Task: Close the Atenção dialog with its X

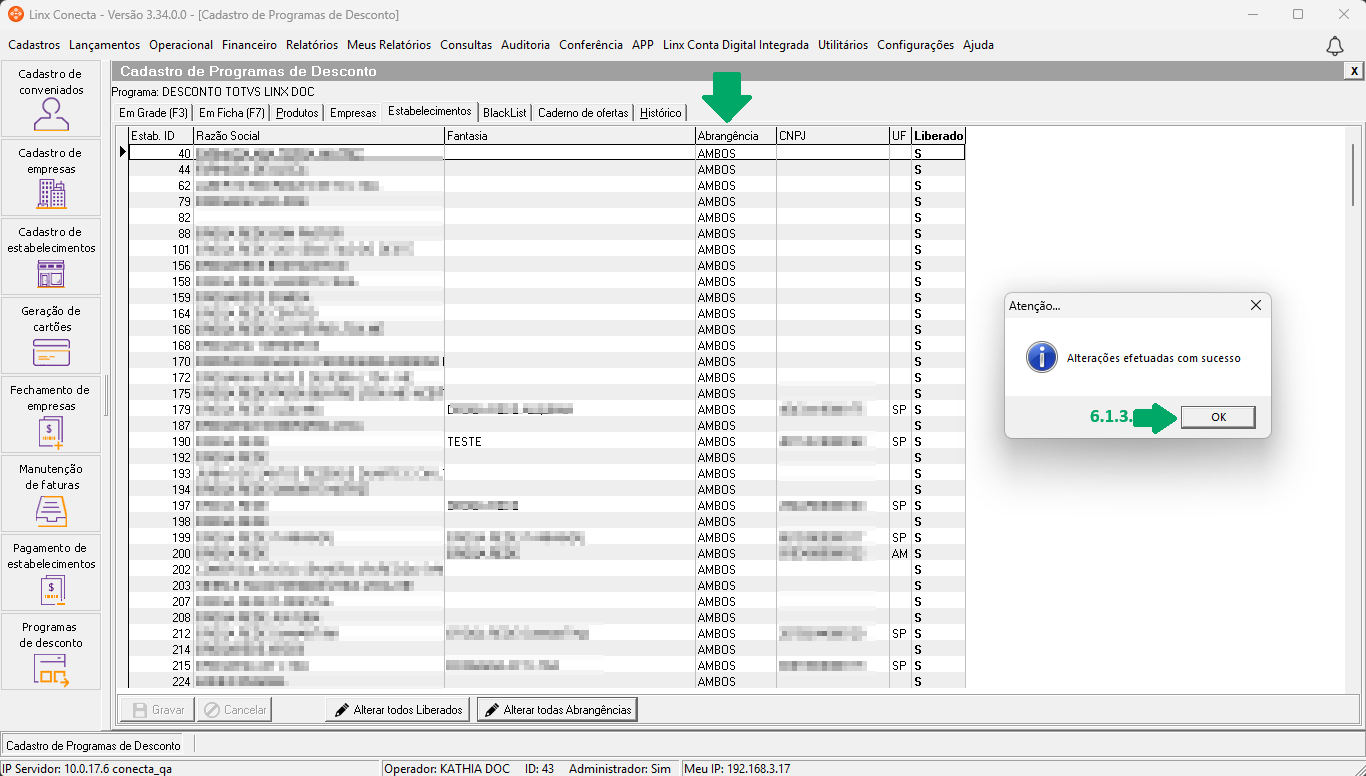Action: [1256, 305]
